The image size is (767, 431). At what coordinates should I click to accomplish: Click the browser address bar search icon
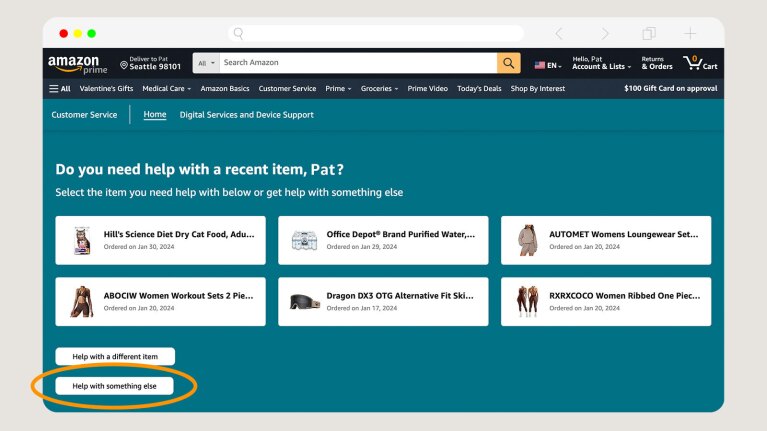coord(238,33)
